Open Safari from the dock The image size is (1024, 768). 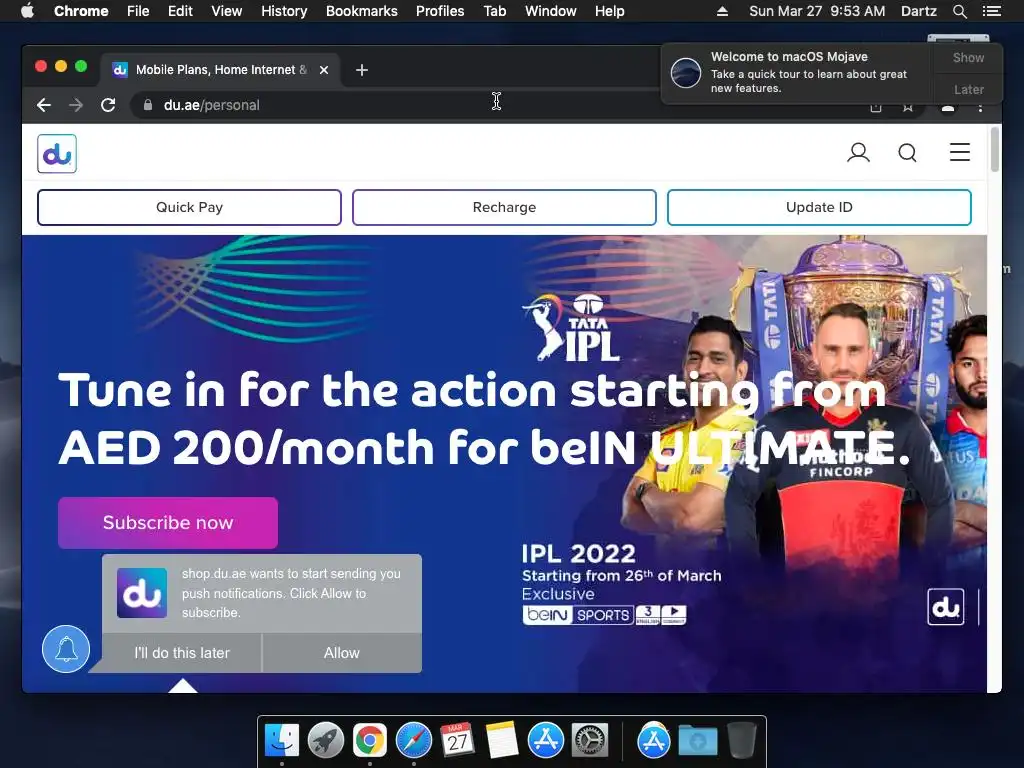[414, 741]
